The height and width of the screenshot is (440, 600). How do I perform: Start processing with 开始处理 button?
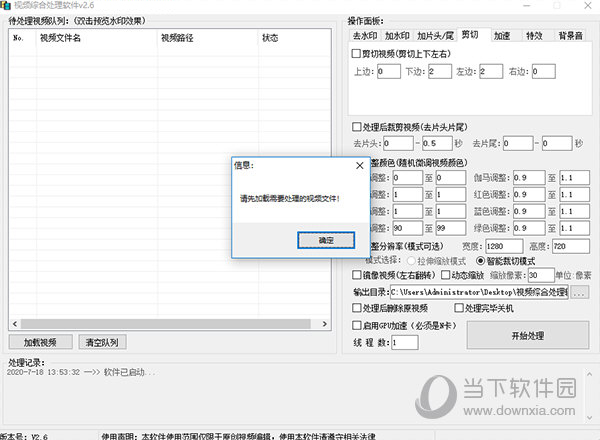(528, 336)
